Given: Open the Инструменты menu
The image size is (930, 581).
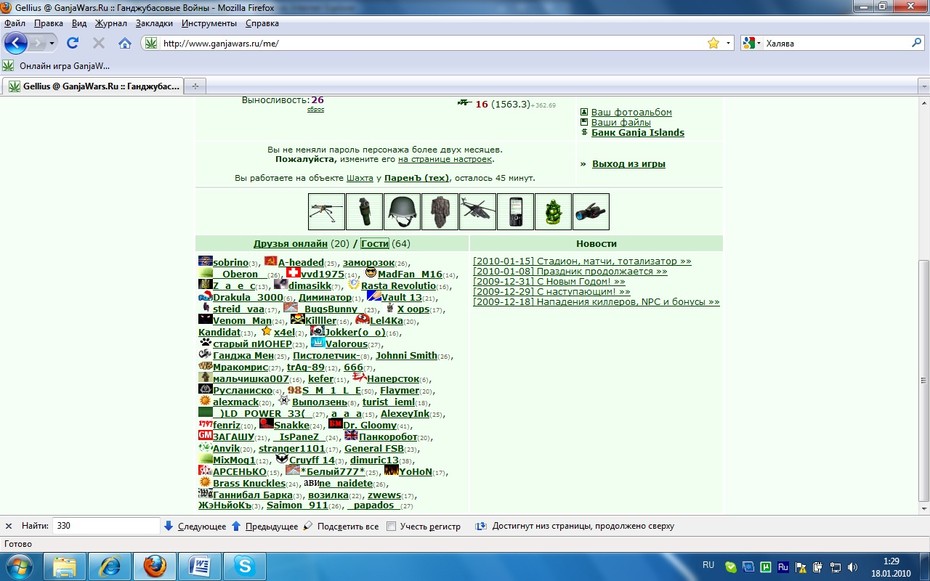Looking at the screenshot, I should (x=209, y=23).
